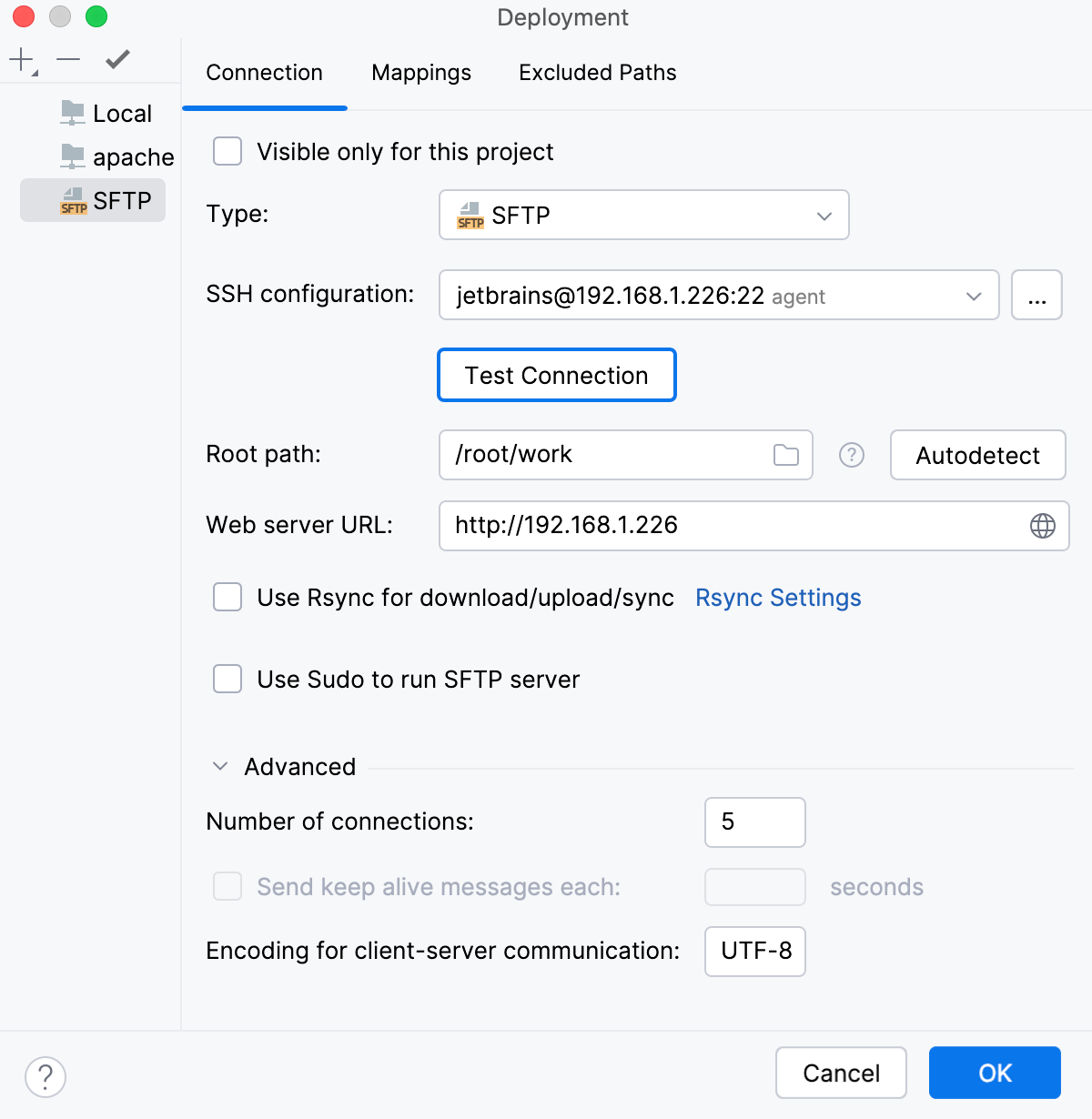Click the Number of connections field
1092x1119 pixels.
click(x=754, y=822)
